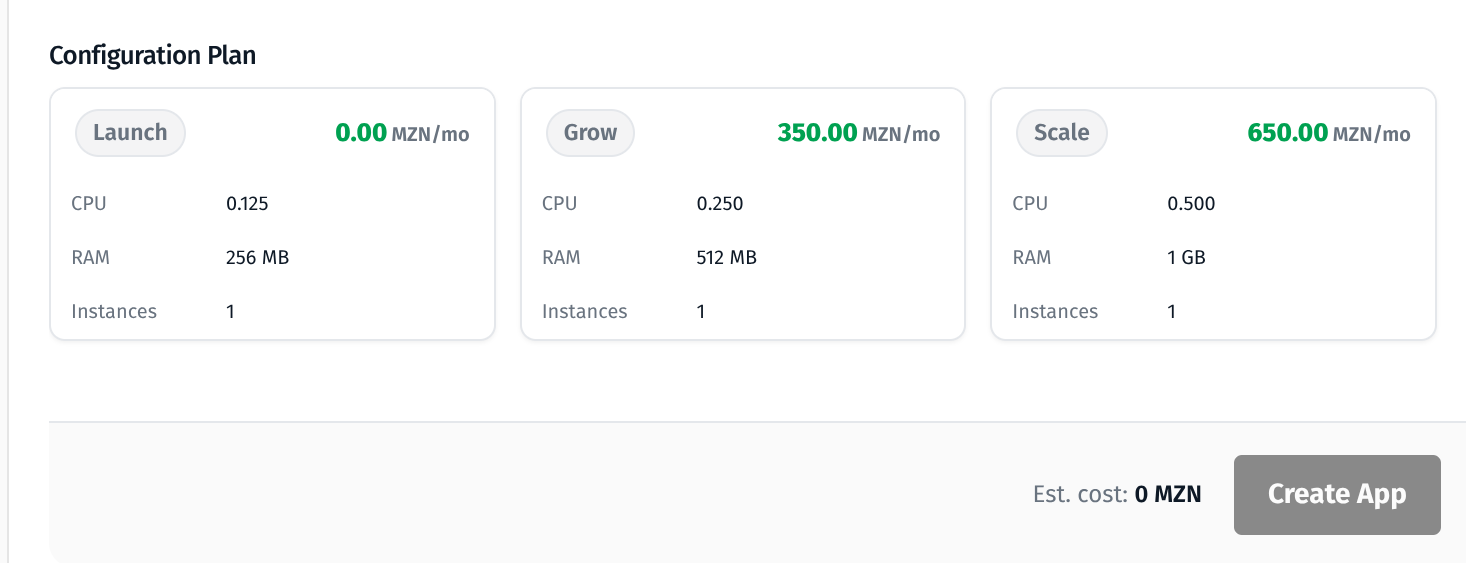Click the instance count 1 in Grow card
This screenshot has height=563, width=1466.
(x=701, y=311)
